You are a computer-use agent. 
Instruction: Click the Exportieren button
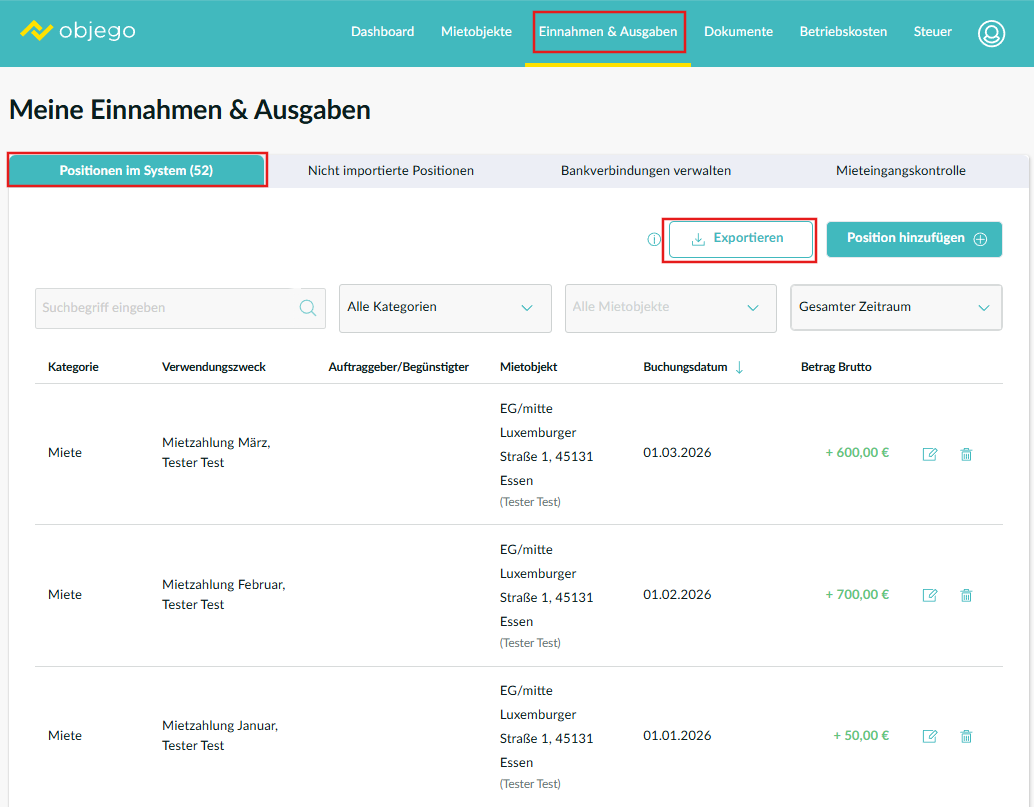click(x=739, y=239)
